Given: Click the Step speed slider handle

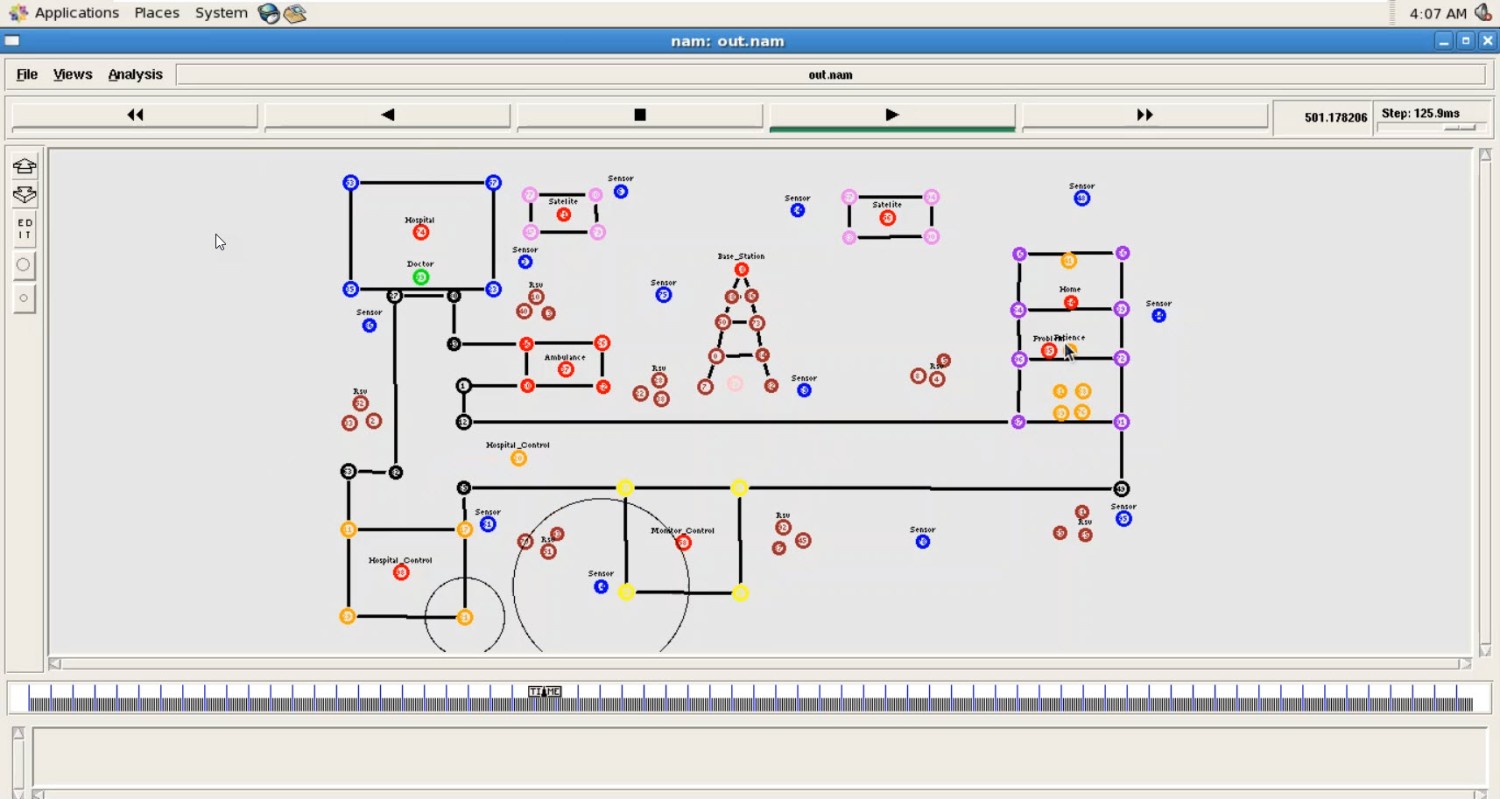Looking at the screenshot, I should point(1460,128).
